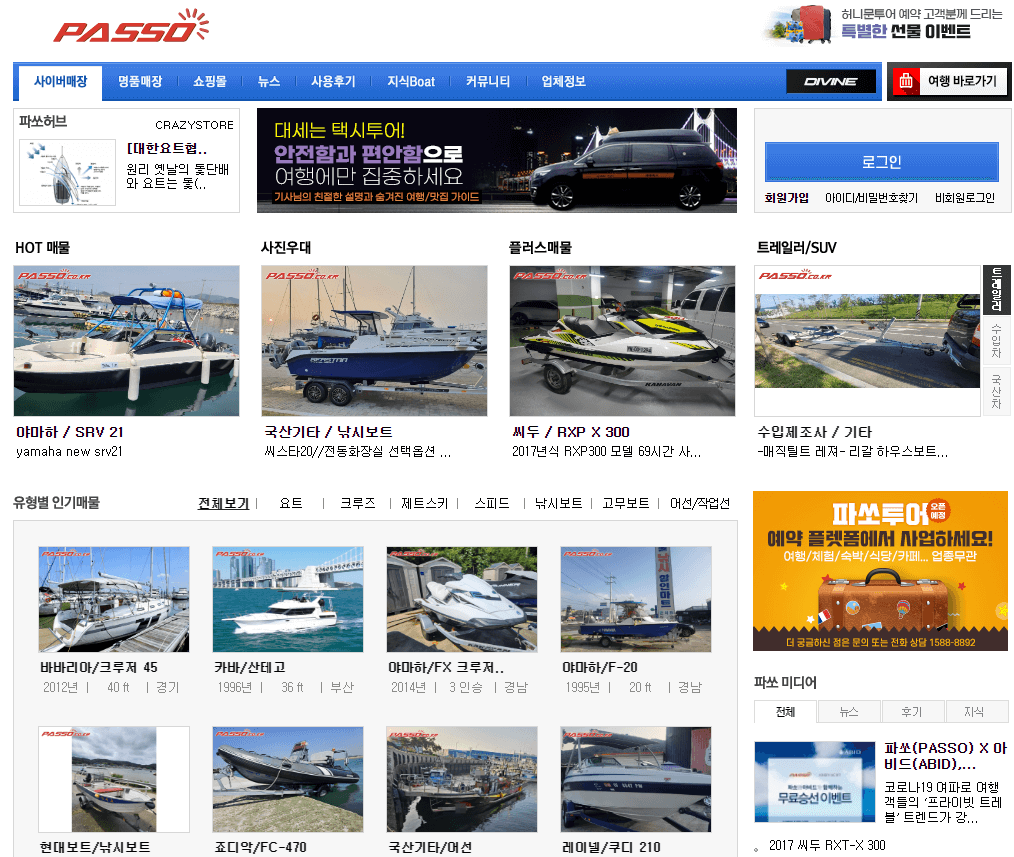
Task: Open 아이디/비밀번호찾기 link
Action: click(871, 198)
